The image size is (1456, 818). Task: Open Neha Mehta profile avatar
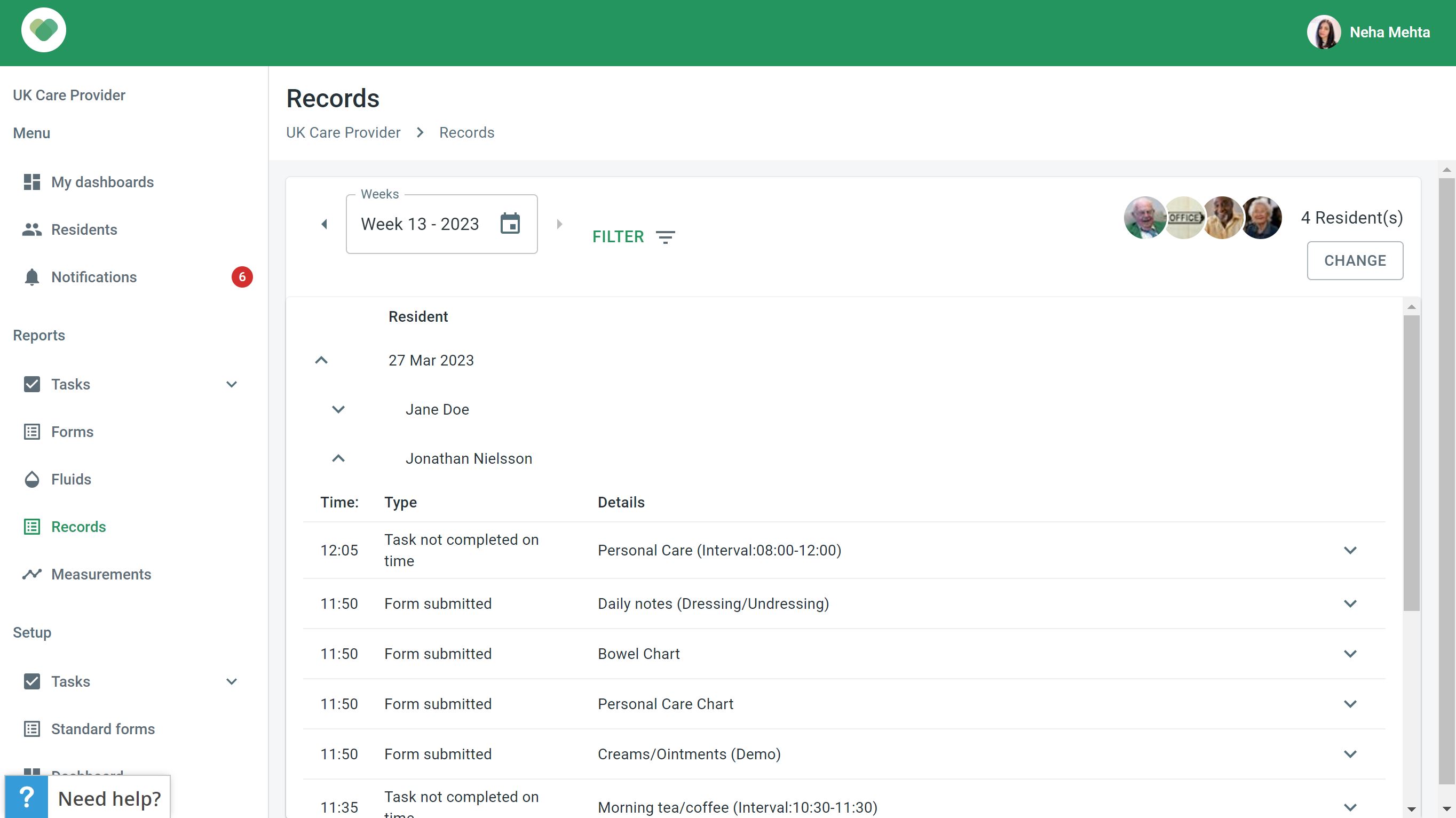point(1324,32)
